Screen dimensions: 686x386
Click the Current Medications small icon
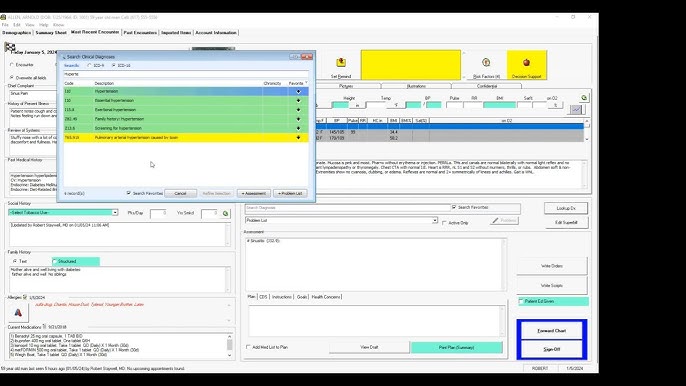pyautogui.click(x=44, y=326)
